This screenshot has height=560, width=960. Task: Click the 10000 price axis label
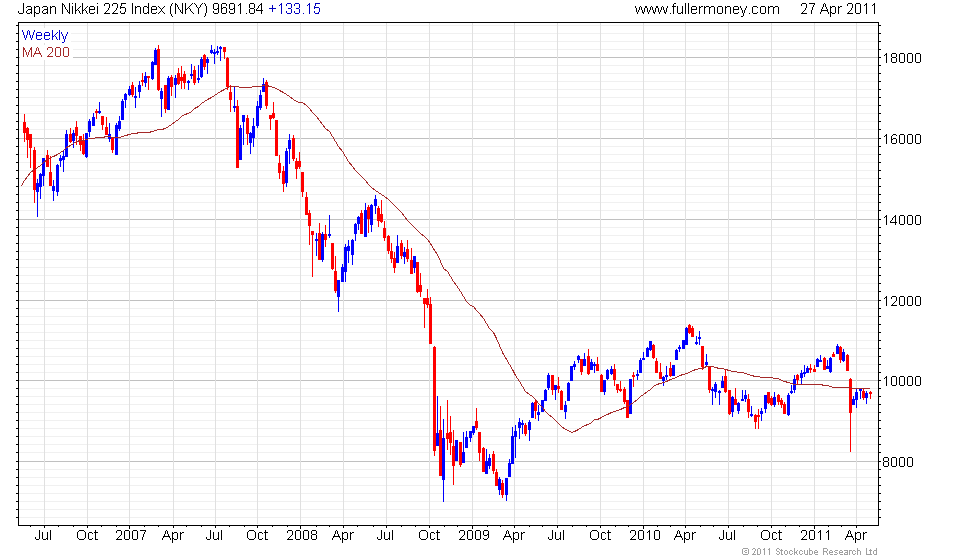[901, 381]
